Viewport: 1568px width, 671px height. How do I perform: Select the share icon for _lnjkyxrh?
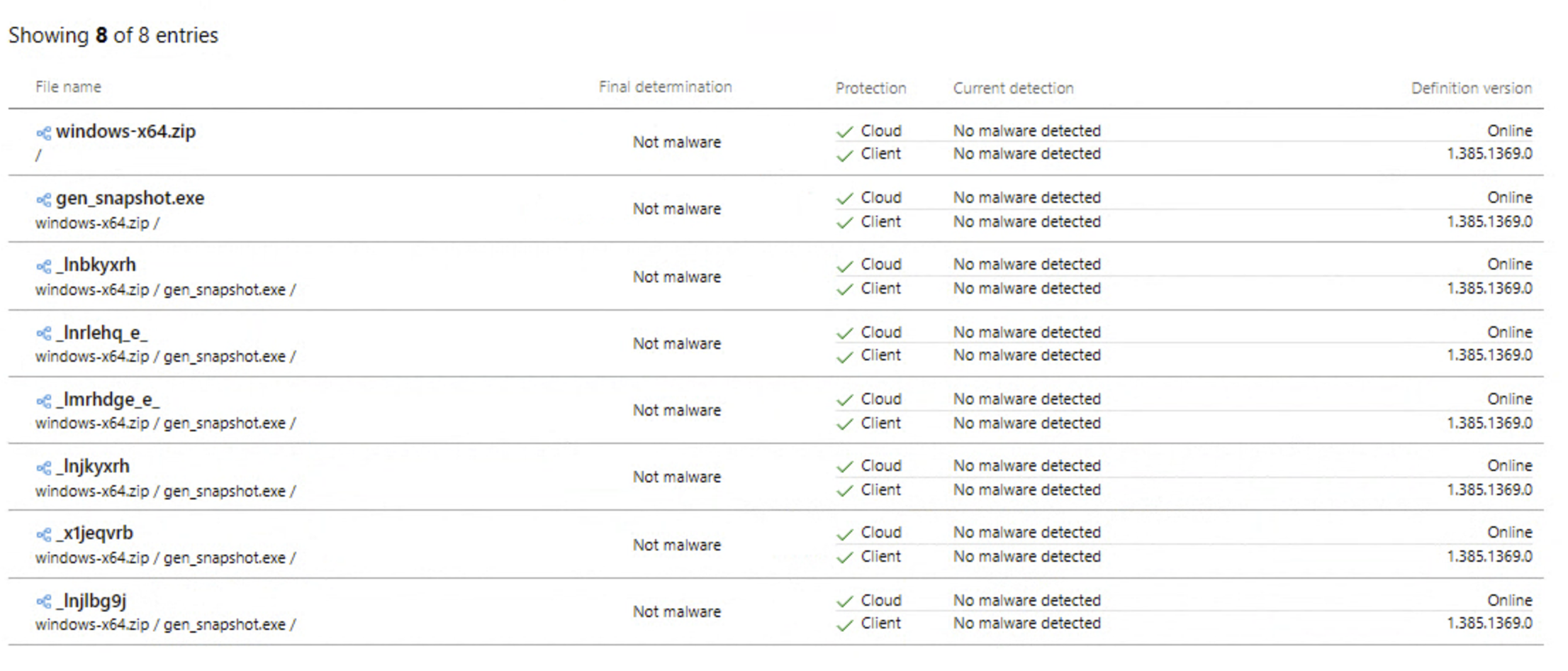[x=44, y=467]
